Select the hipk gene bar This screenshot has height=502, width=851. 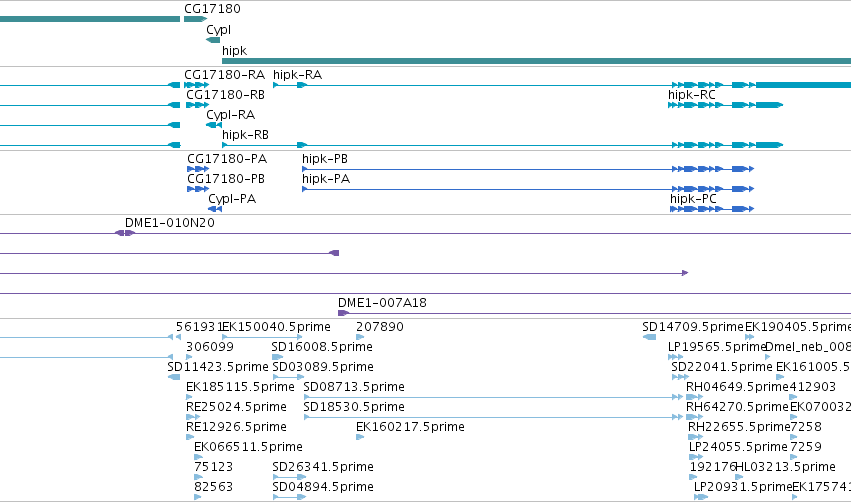[x=536, y=61]
